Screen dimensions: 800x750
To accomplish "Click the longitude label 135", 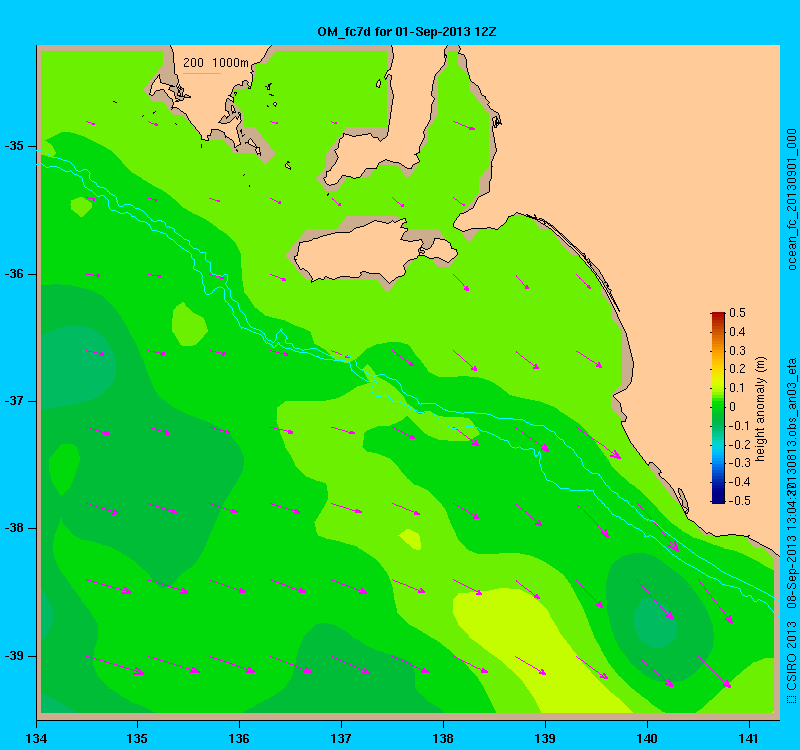I will pyautogui.click(x=137, y=738).
